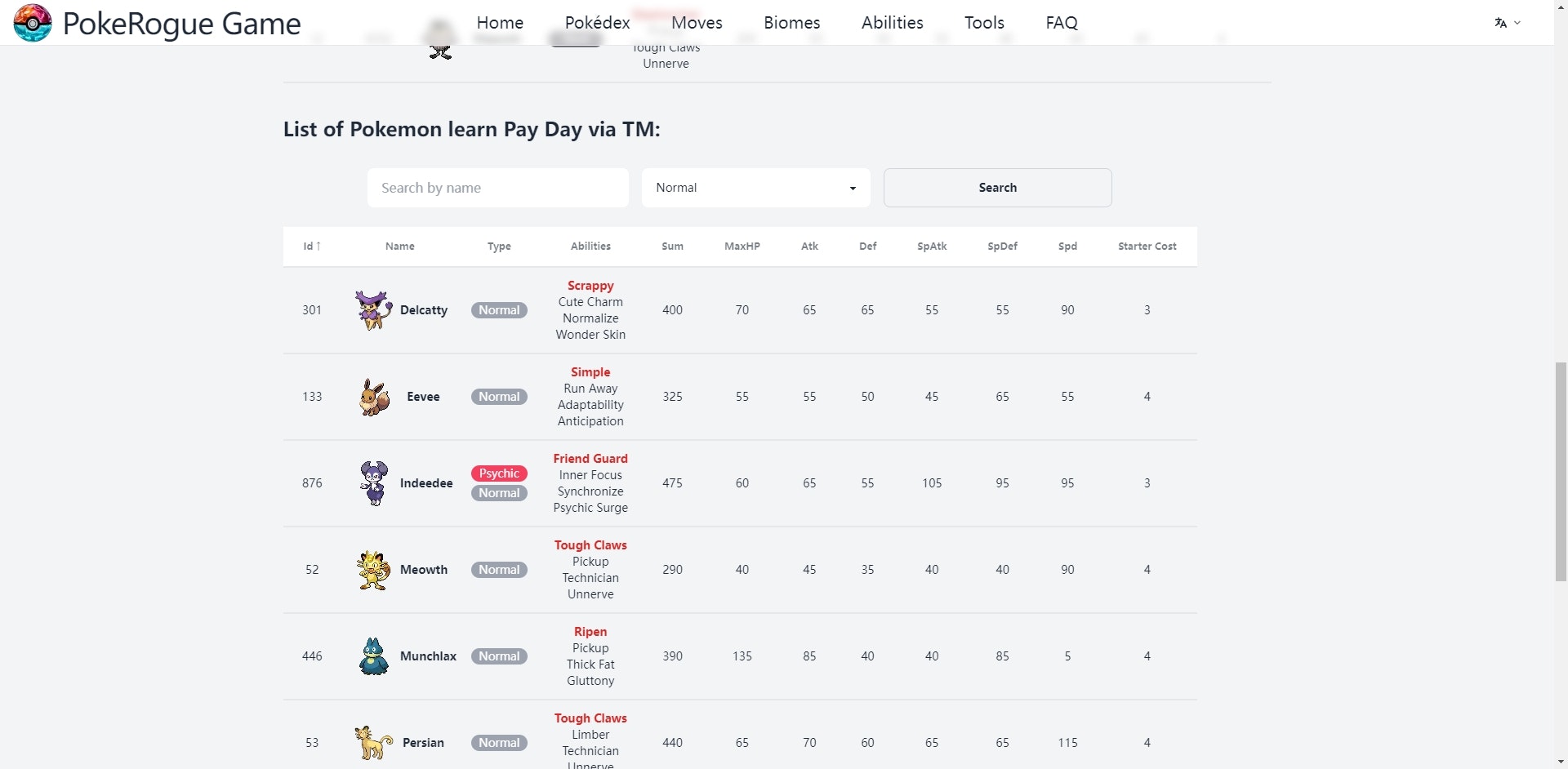Sort table by Id column

(312, 247)
